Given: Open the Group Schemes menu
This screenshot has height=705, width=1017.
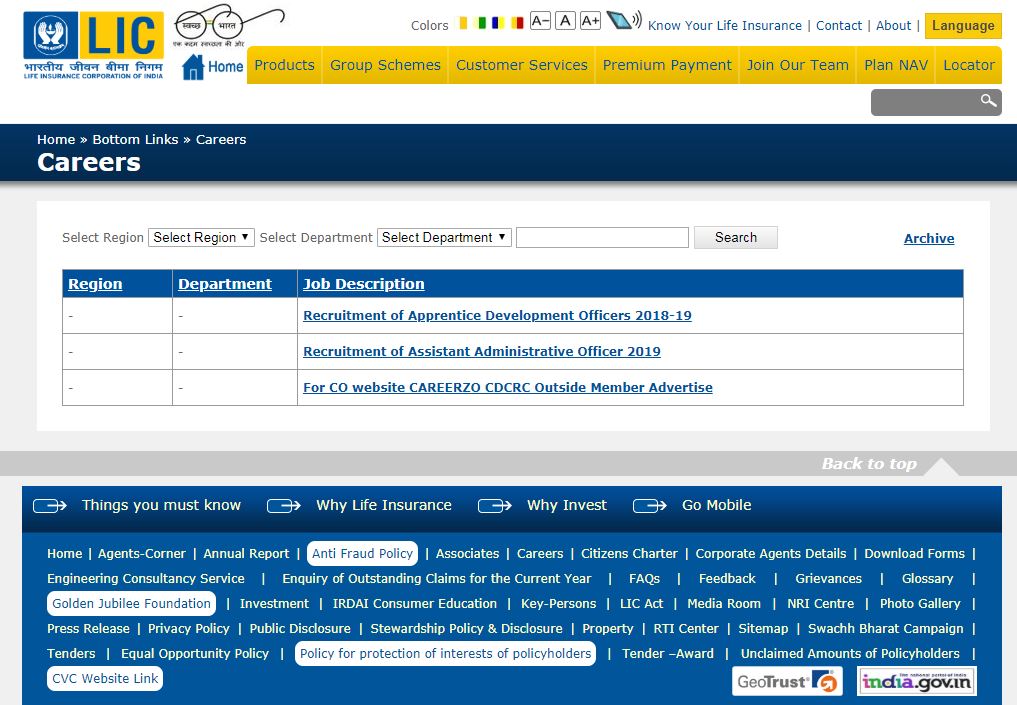Looking at the screenshot, I should (x=385, y=65).
